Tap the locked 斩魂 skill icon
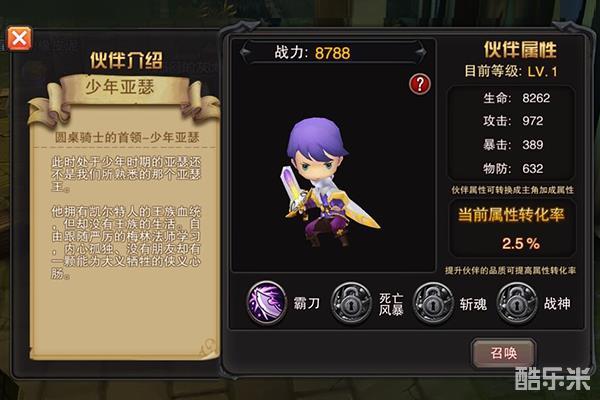Viewport: 600px width, 400px height. (433, 303)
